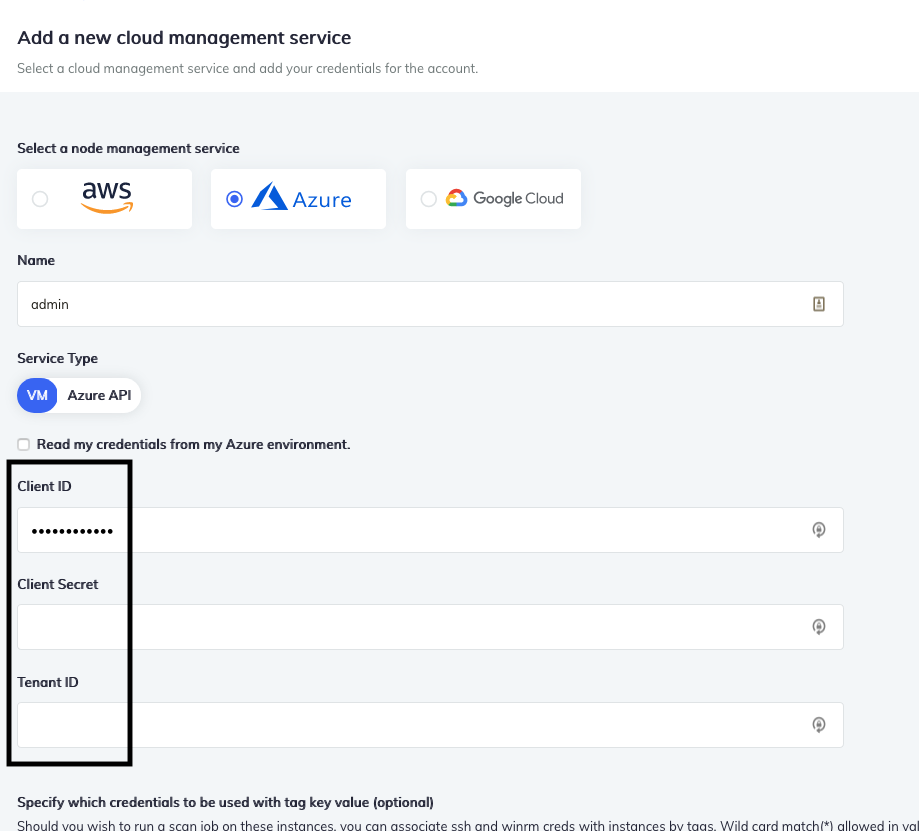919x831 pixels.
Task: Enable the Read my credentials checkbox
Action: click(x=23, y=444)
